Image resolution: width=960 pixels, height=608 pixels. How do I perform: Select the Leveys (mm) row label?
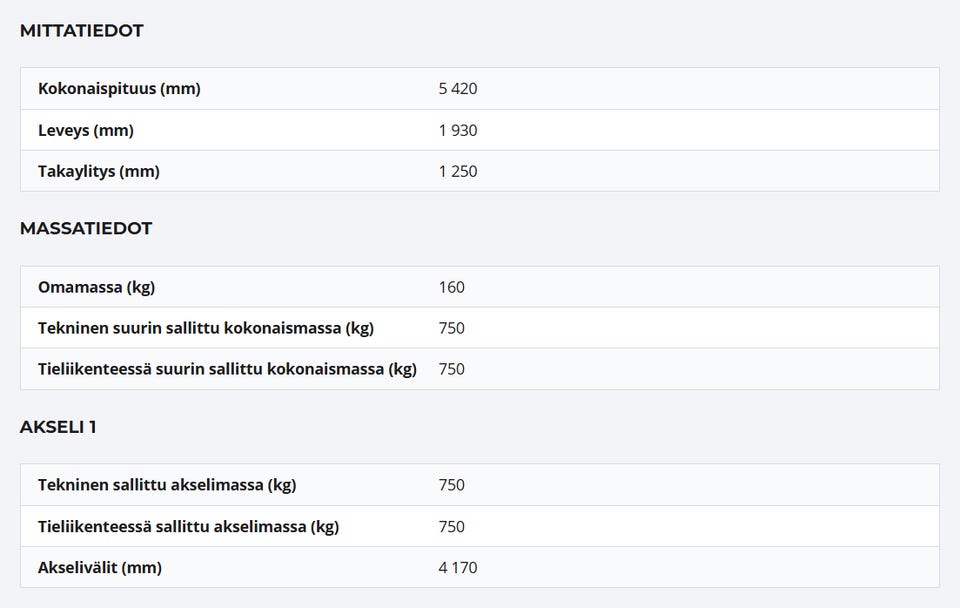coord(86,130)
